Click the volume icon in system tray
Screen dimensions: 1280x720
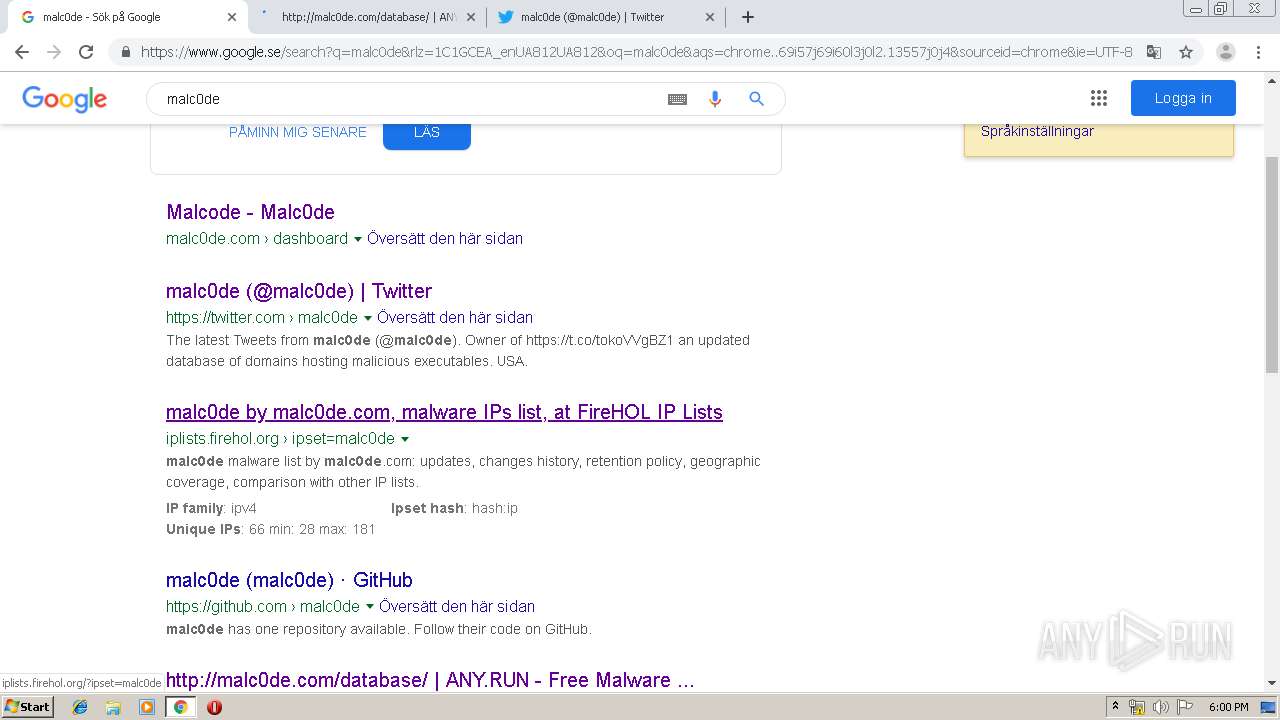[1160, 707]
